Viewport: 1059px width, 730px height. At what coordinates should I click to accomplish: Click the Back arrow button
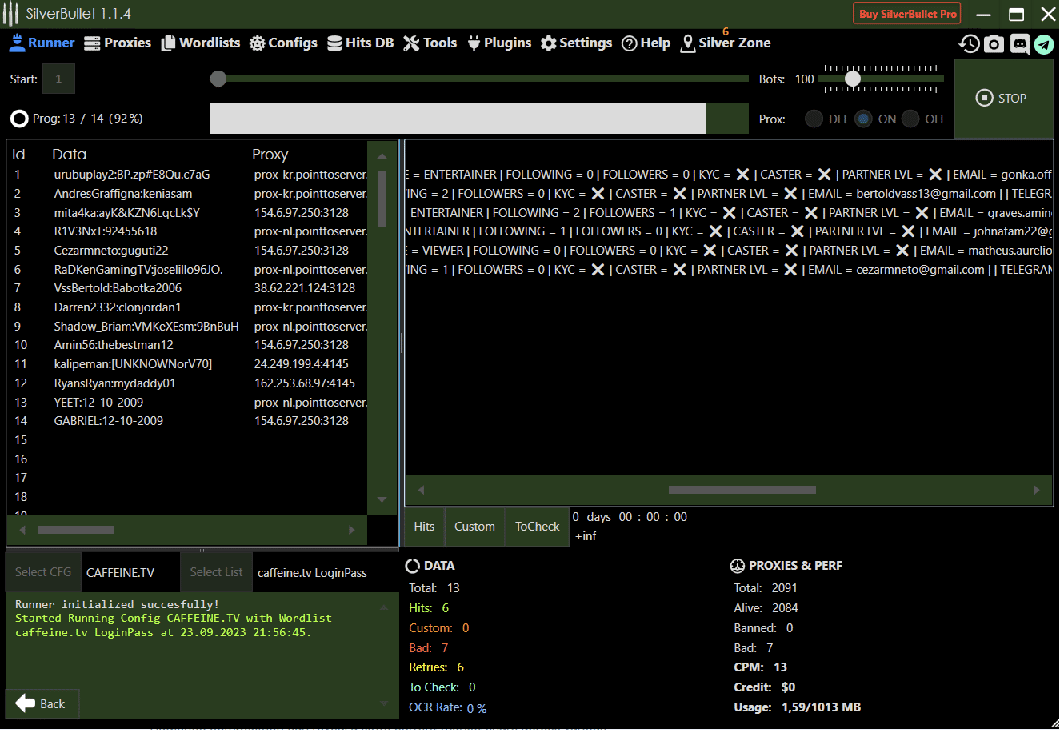pos(42,703)
